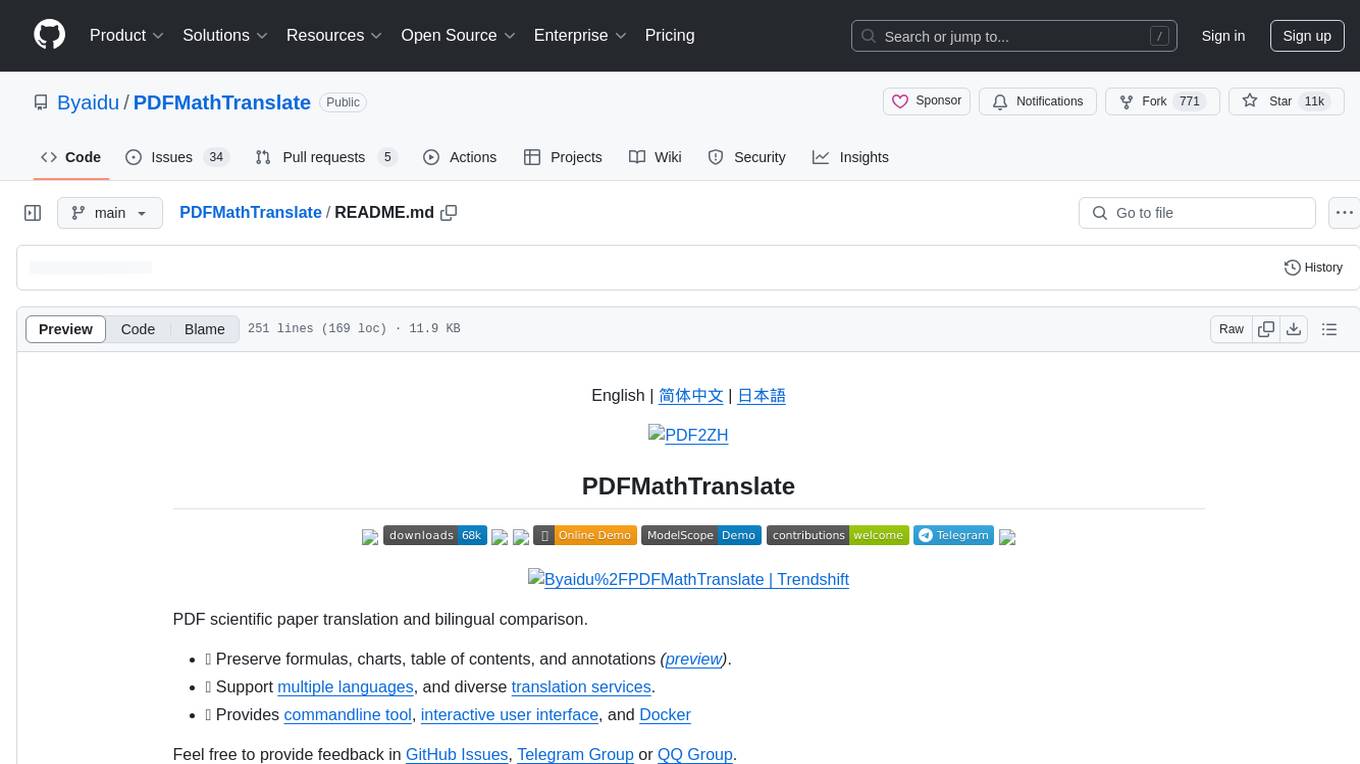Open the Insights tab

coord(851,157)
